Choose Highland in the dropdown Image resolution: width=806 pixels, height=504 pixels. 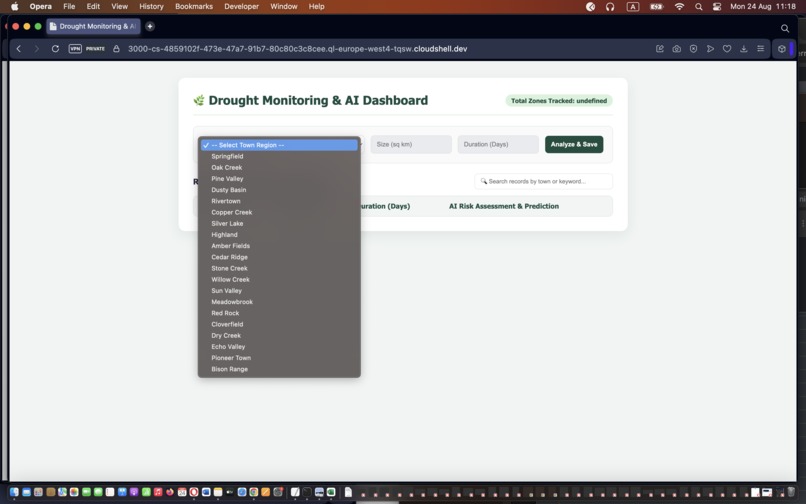click(279, 235)
